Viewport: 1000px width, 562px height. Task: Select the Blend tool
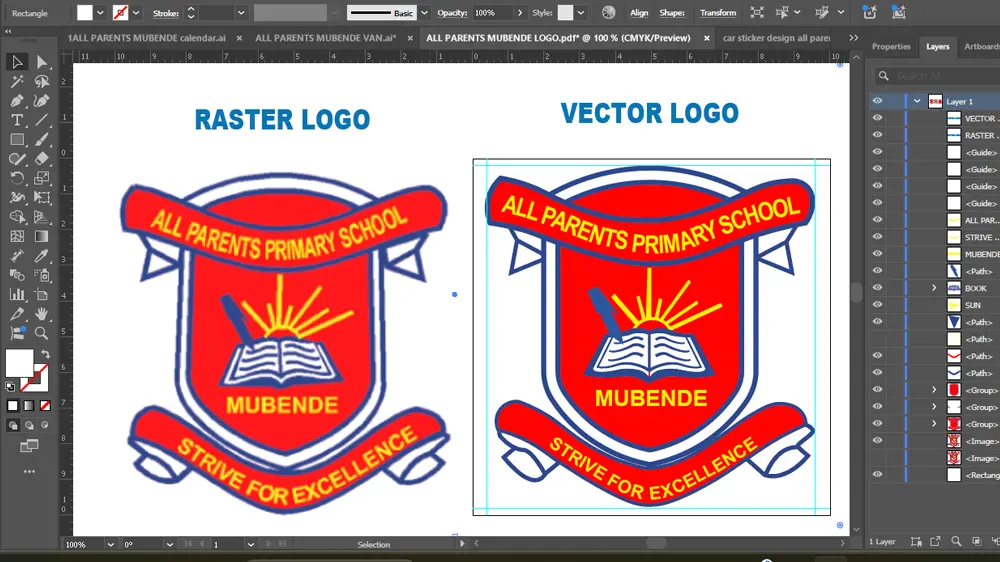(17, 276)
